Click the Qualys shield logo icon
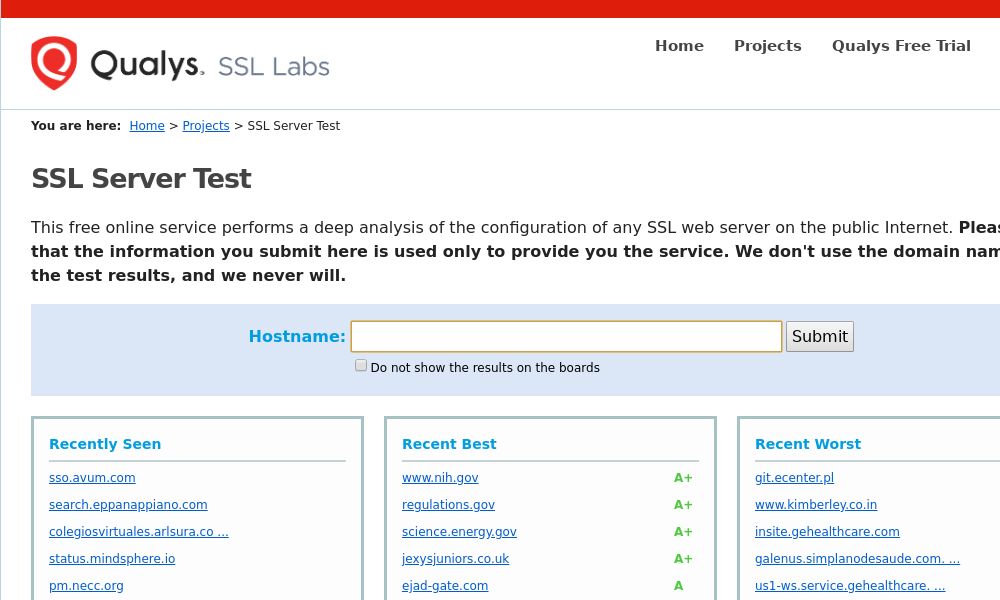Image resolution: width=1000 pixels, height=600 pixels. point(54,63)
